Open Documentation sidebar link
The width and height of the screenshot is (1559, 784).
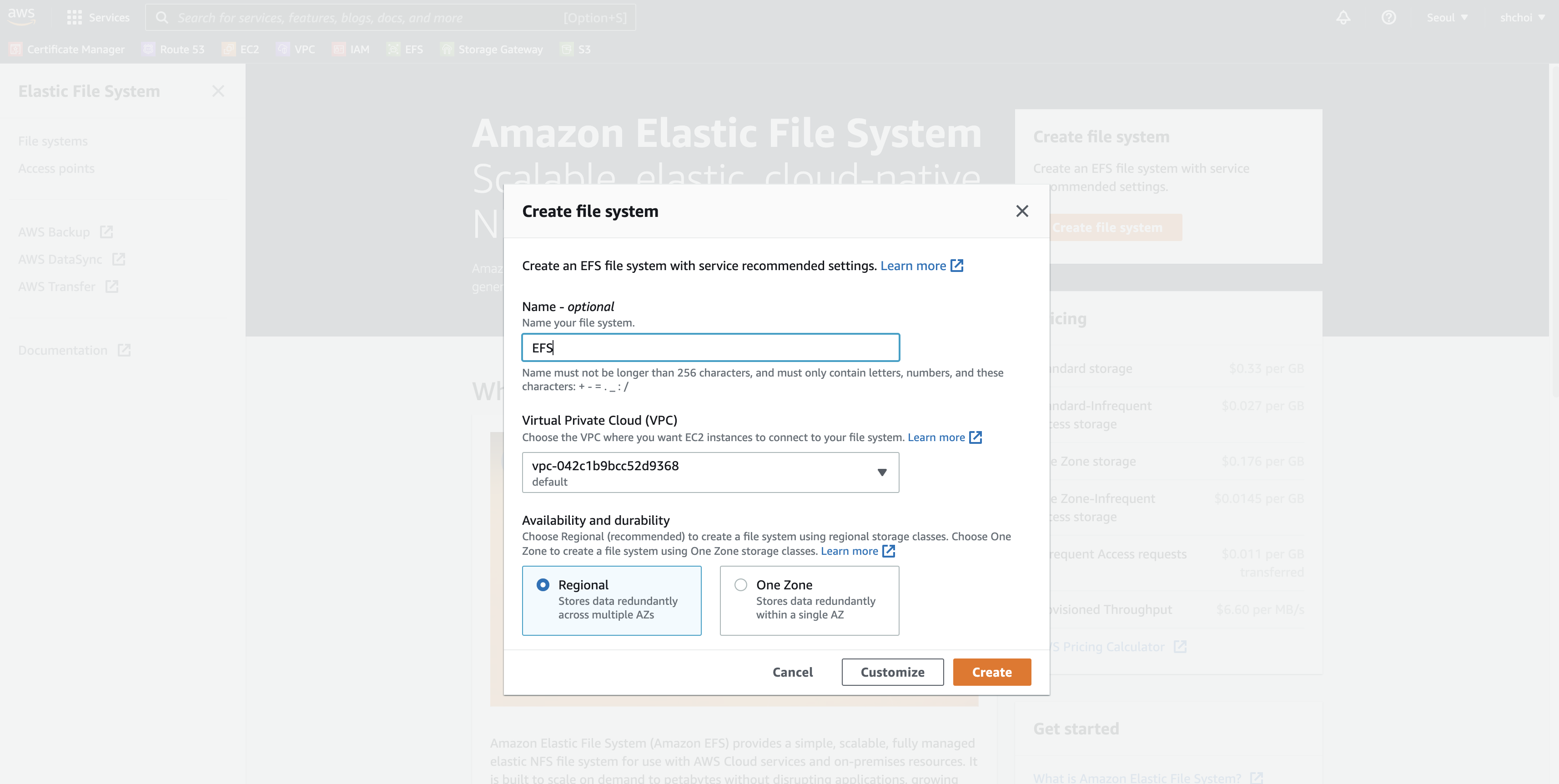point(63,350)
